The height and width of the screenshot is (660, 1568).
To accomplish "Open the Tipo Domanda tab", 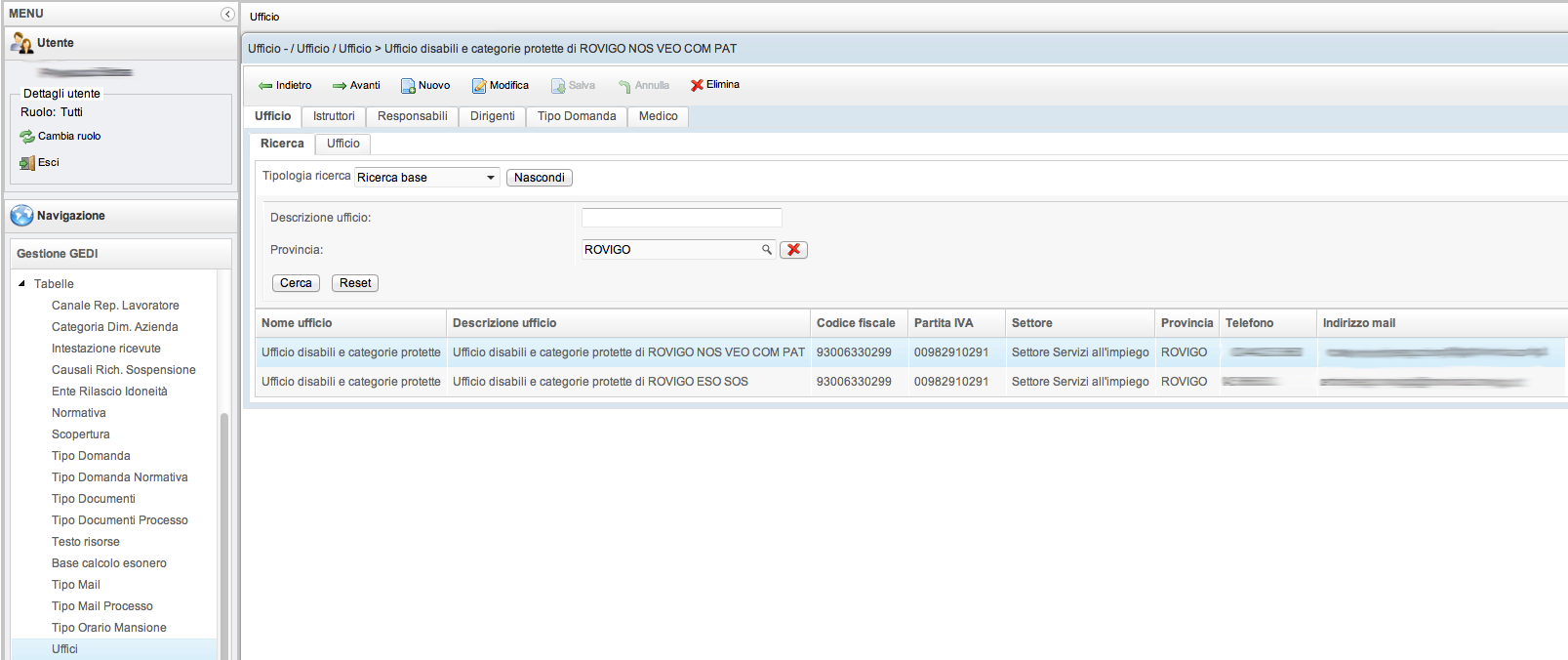I will click(577, 116).
